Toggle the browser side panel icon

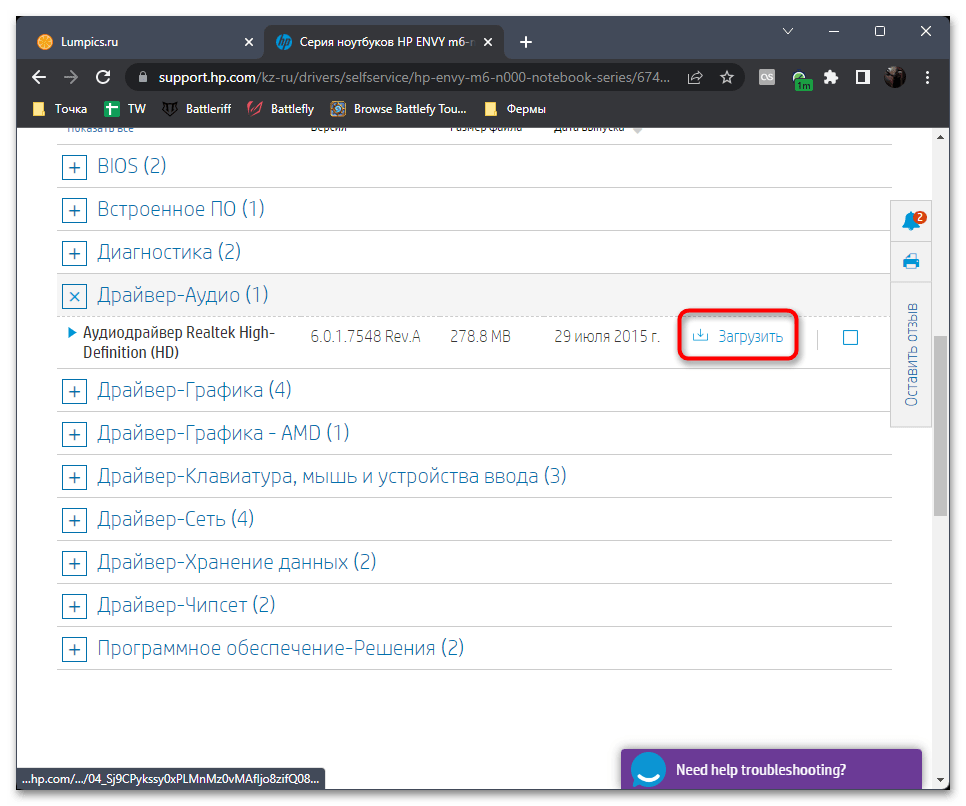pos(862,77)
